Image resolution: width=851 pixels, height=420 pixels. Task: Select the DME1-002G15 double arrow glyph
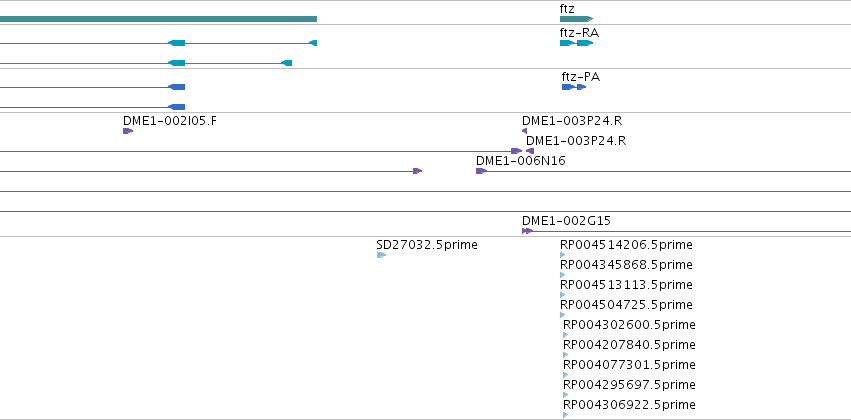528,231
